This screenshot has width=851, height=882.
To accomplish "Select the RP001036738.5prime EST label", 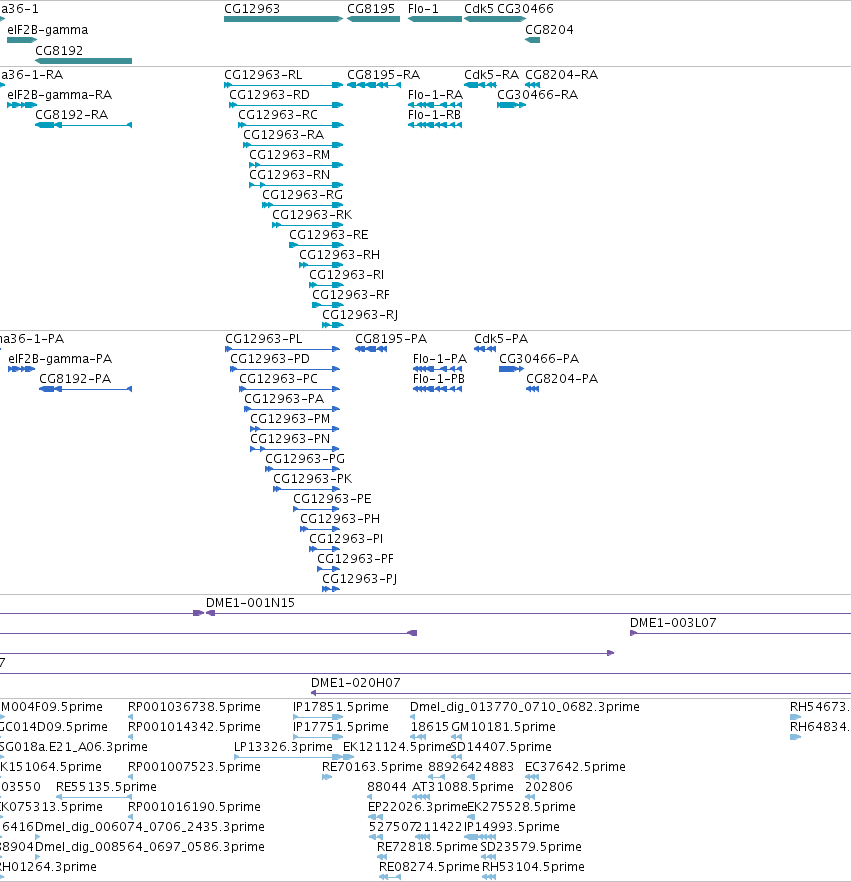I will click(x=194, y=706).
